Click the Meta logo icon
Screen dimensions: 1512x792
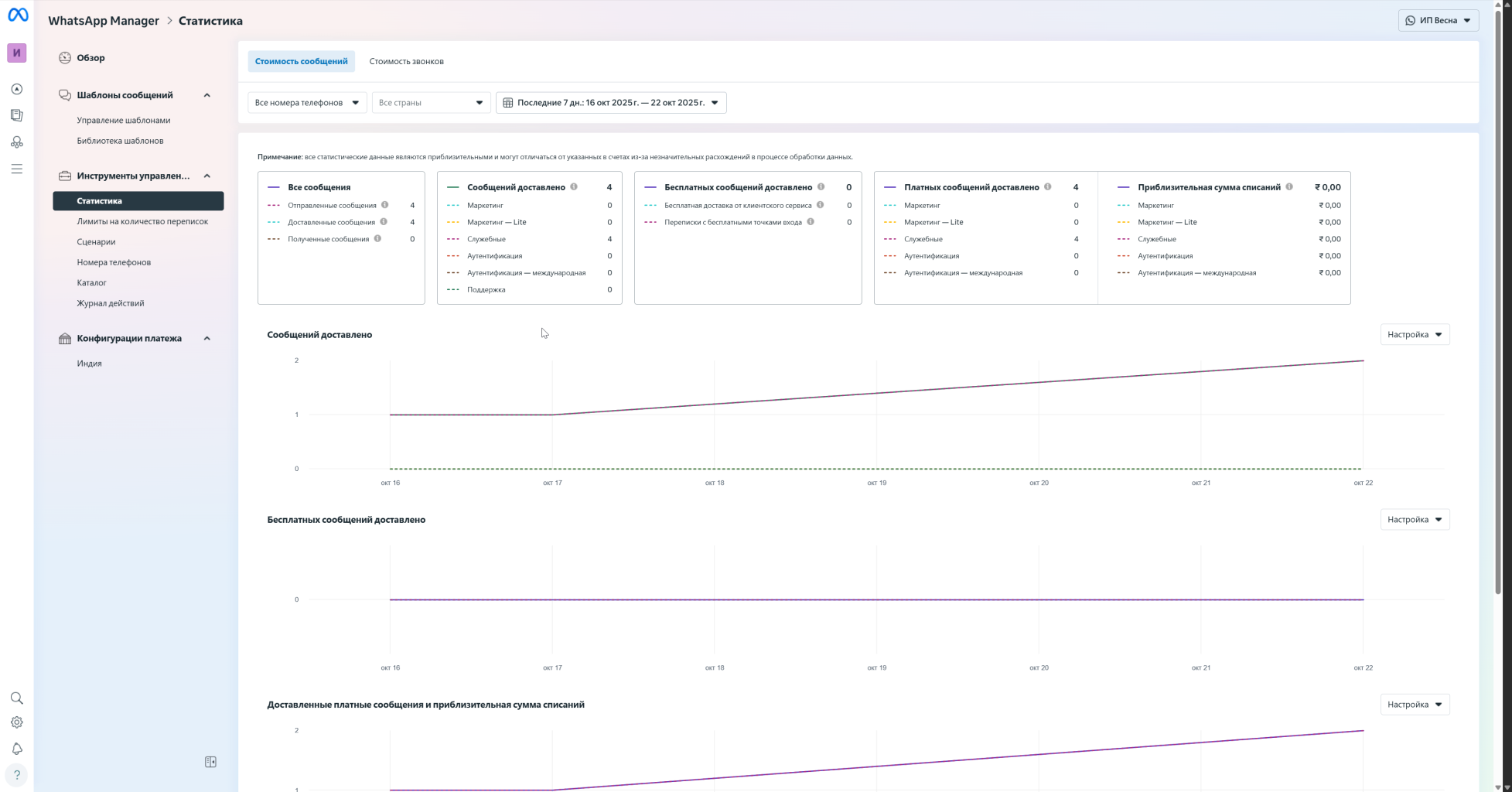[17, 15]
